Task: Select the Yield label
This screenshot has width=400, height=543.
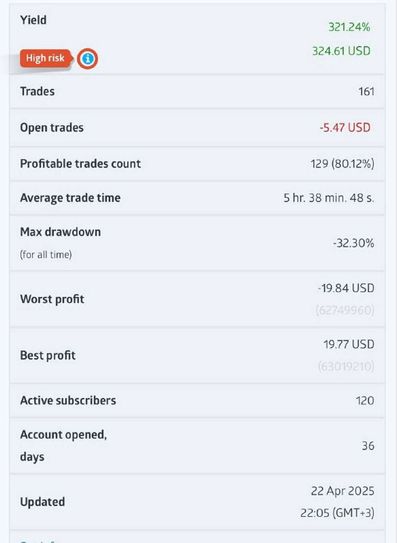Action: [x=33, y=20]
